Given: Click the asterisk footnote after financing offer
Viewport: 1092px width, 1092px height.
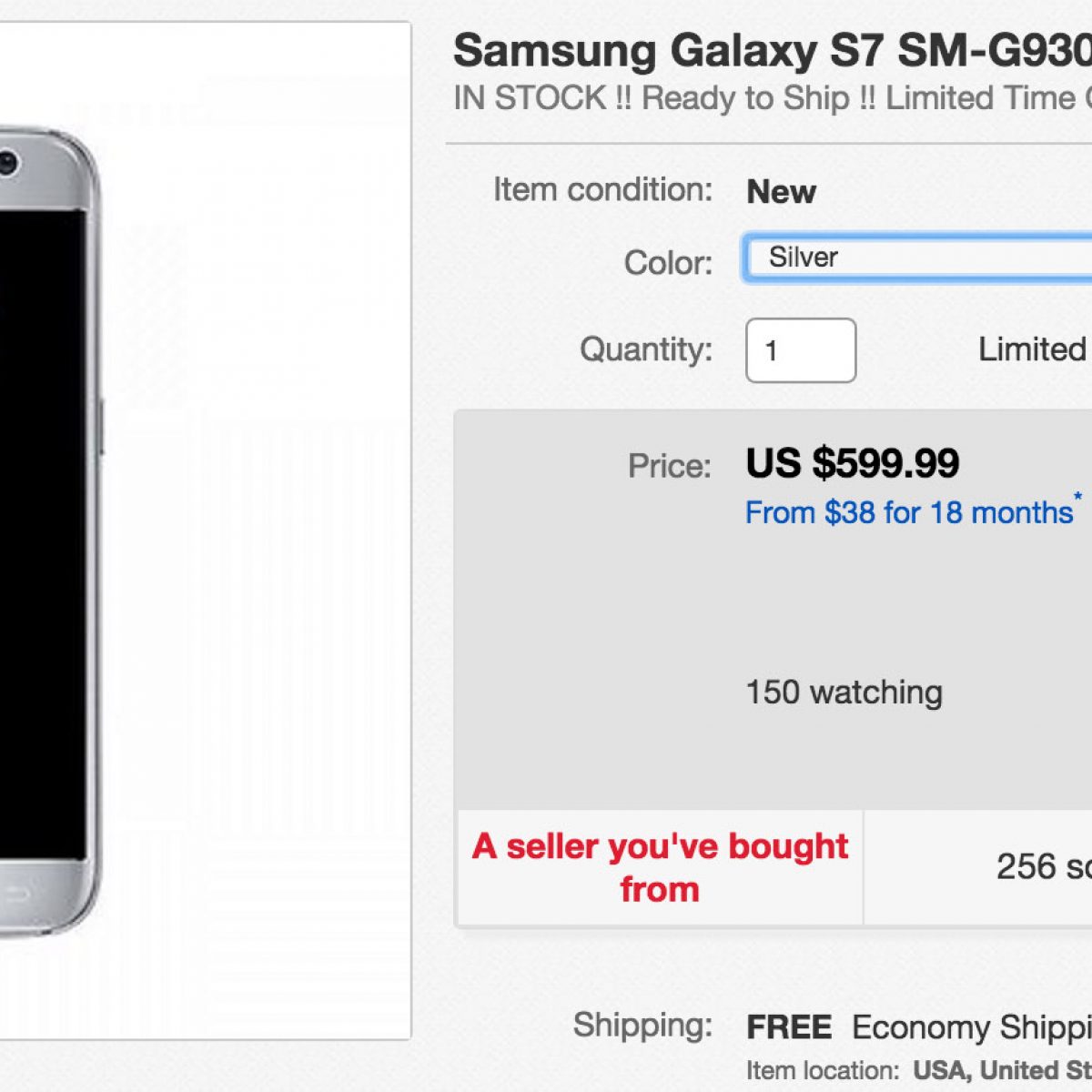Looking at the screenshot, I should point(1078,497).
